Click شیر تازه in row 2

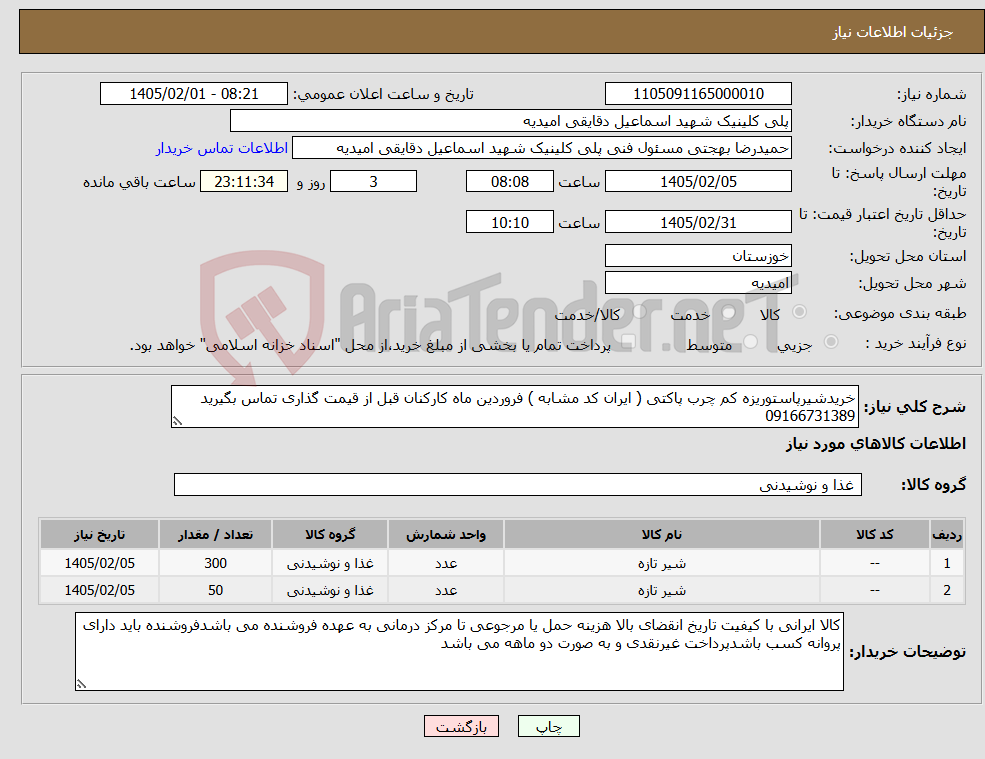click(661, 590)
